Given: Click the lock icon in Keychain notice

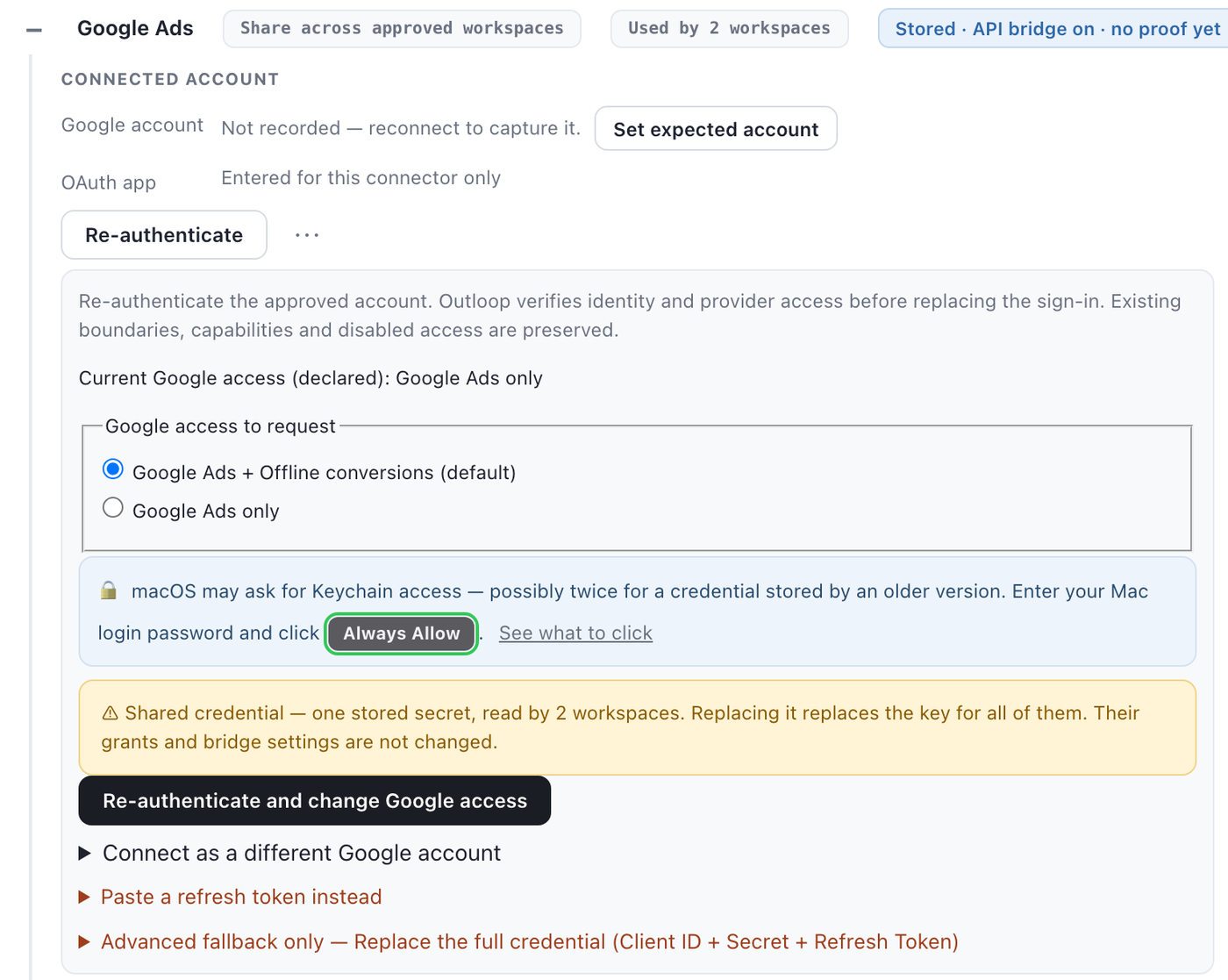Looking at the screenshot, I should (x=109, y=590).
